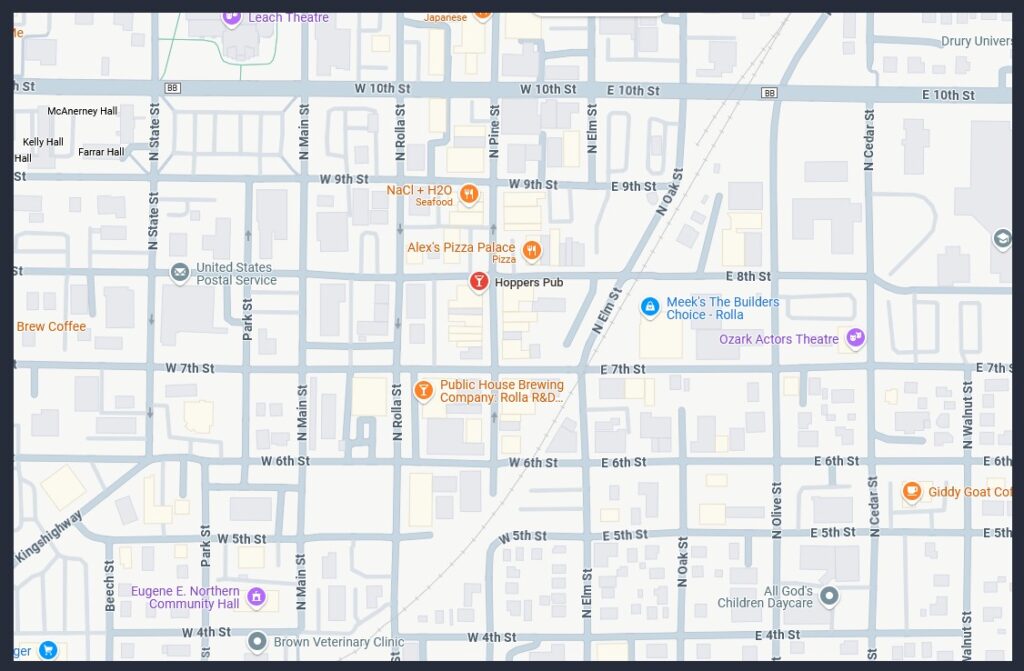1024x671 pixels.
Task: Click the Brown Veterinary Clinic gray marker
Action: (x=257, y=642)
